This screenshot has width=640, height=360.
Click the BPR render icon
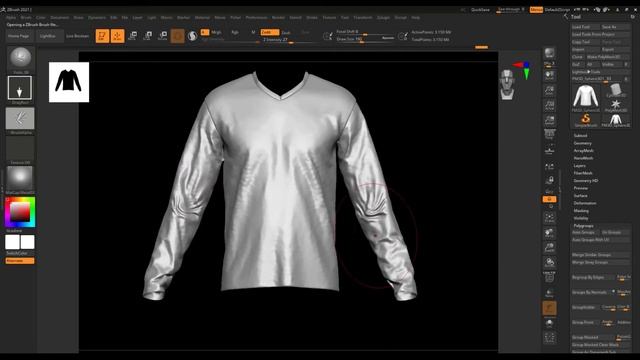(x=549, y=53)
